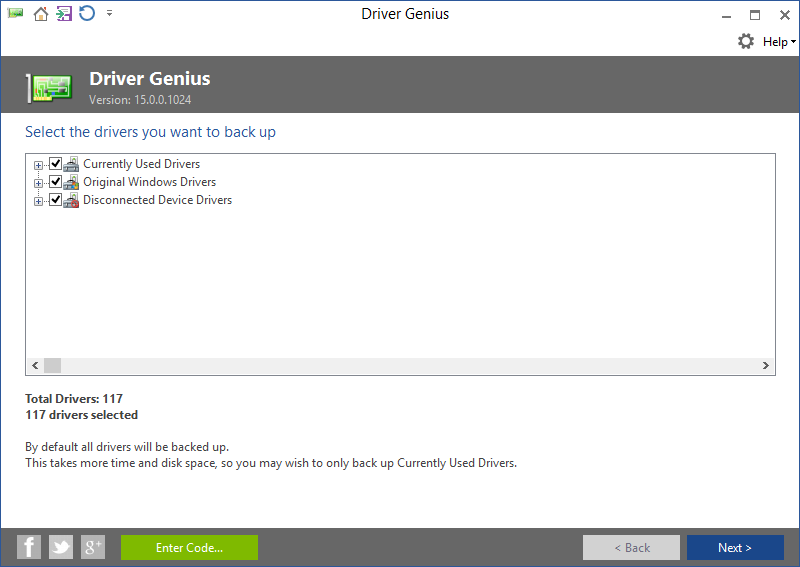This screenshot has height=567, width=800.
Task: Click the Driver Genius app icon in title bar
Action: coord(15,13)
